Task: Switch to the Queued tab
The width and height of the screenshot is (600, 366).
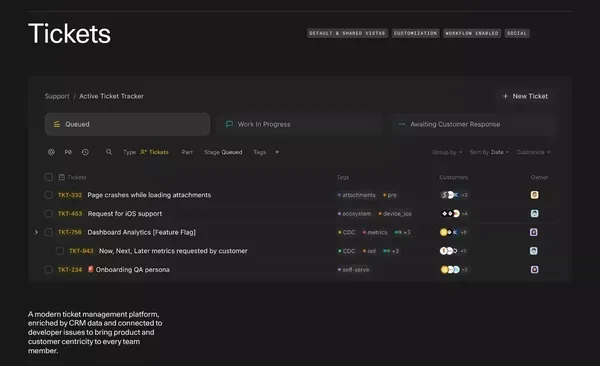Action: click(127, 124)
